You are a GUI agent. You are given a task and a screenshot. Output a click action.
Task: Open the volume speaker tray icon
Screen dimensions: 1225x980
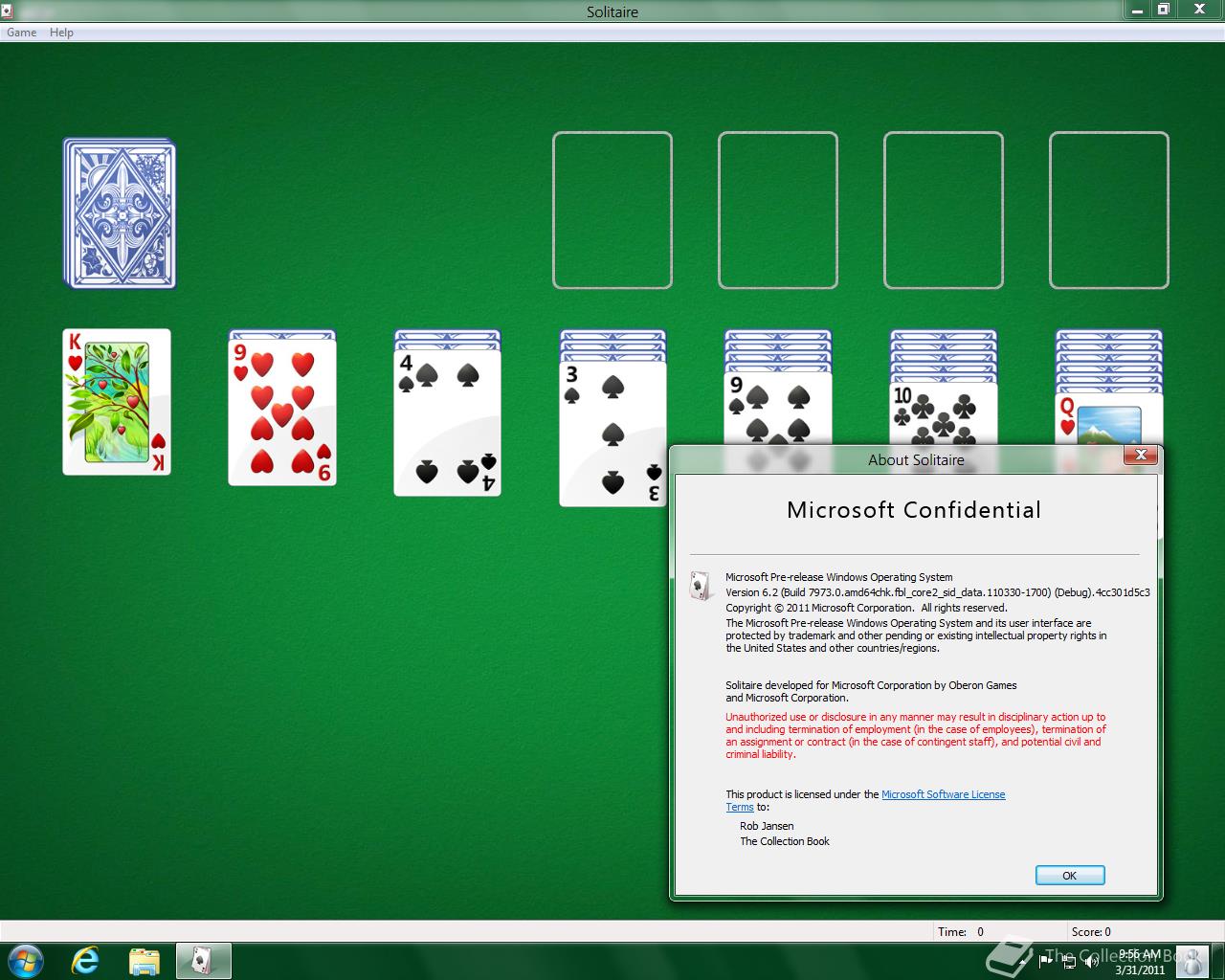point(1092,962)
